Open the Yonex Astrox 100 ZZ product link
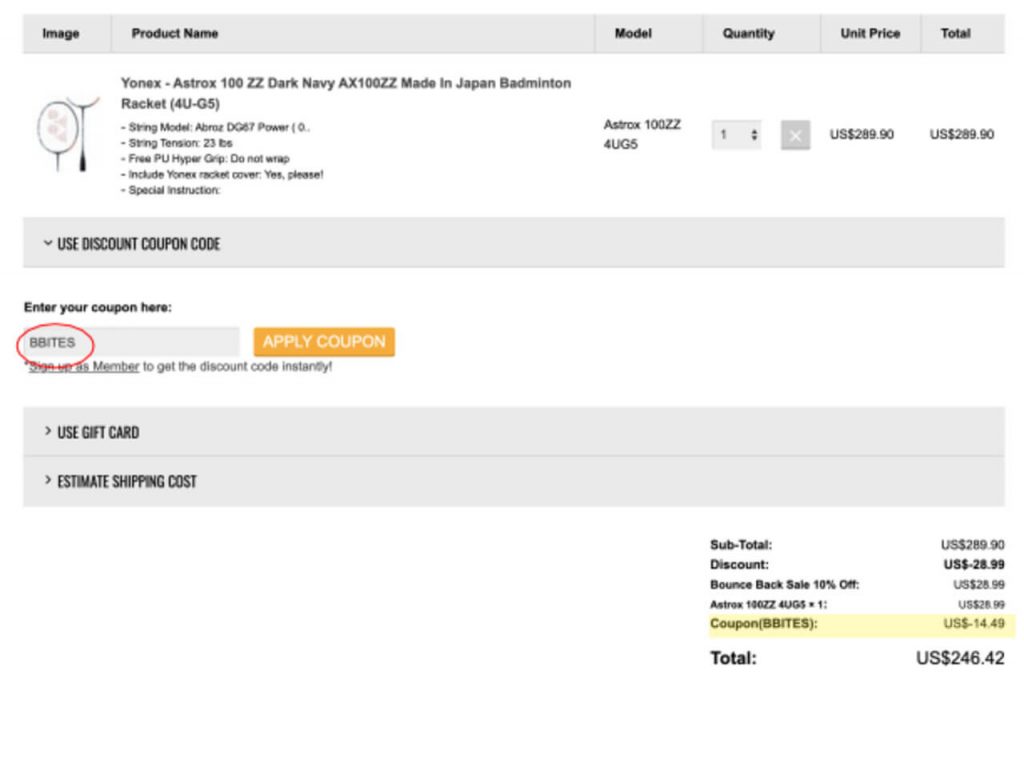The image size is (1024, 783). tap(345, 93)
